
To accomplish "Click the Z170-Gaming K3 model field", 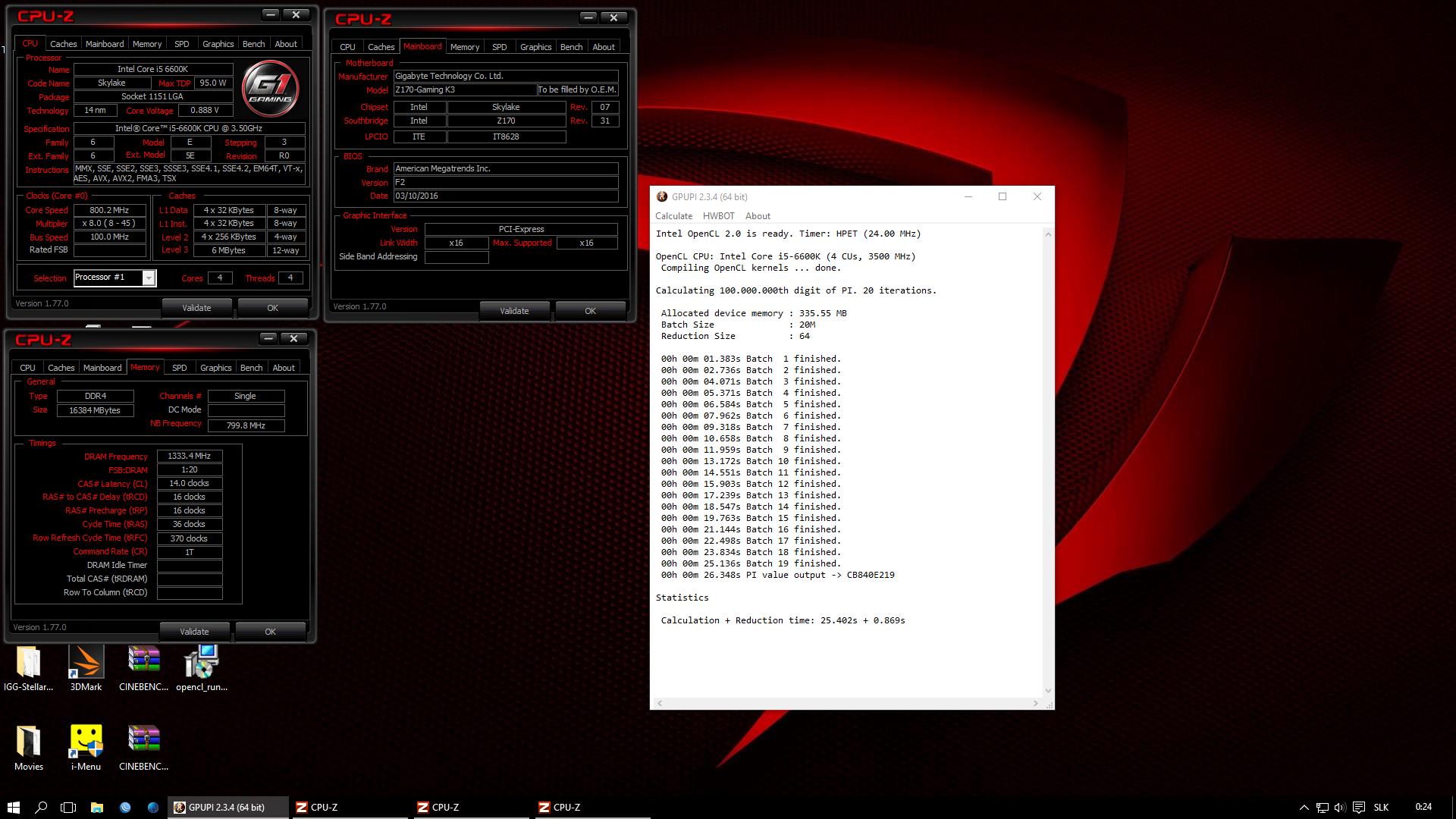I will tap(465, 89).
